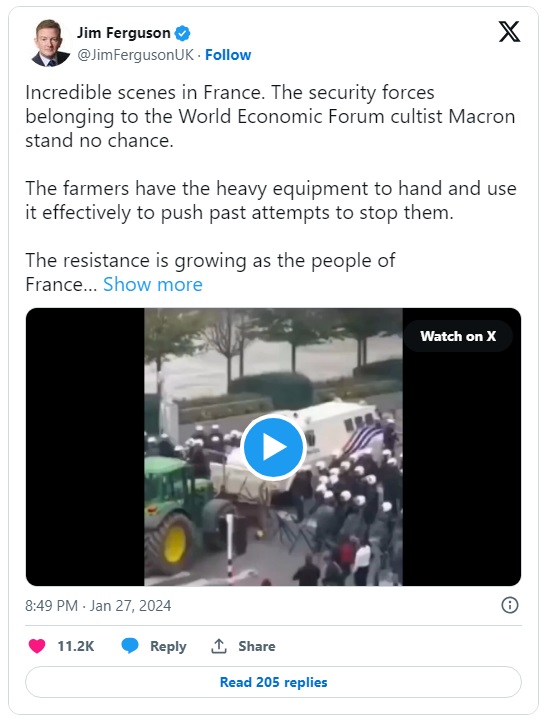Viewport: 546px width, 724px height.
Task: Click the X logo icon
Action: click(x=509, y=32)
